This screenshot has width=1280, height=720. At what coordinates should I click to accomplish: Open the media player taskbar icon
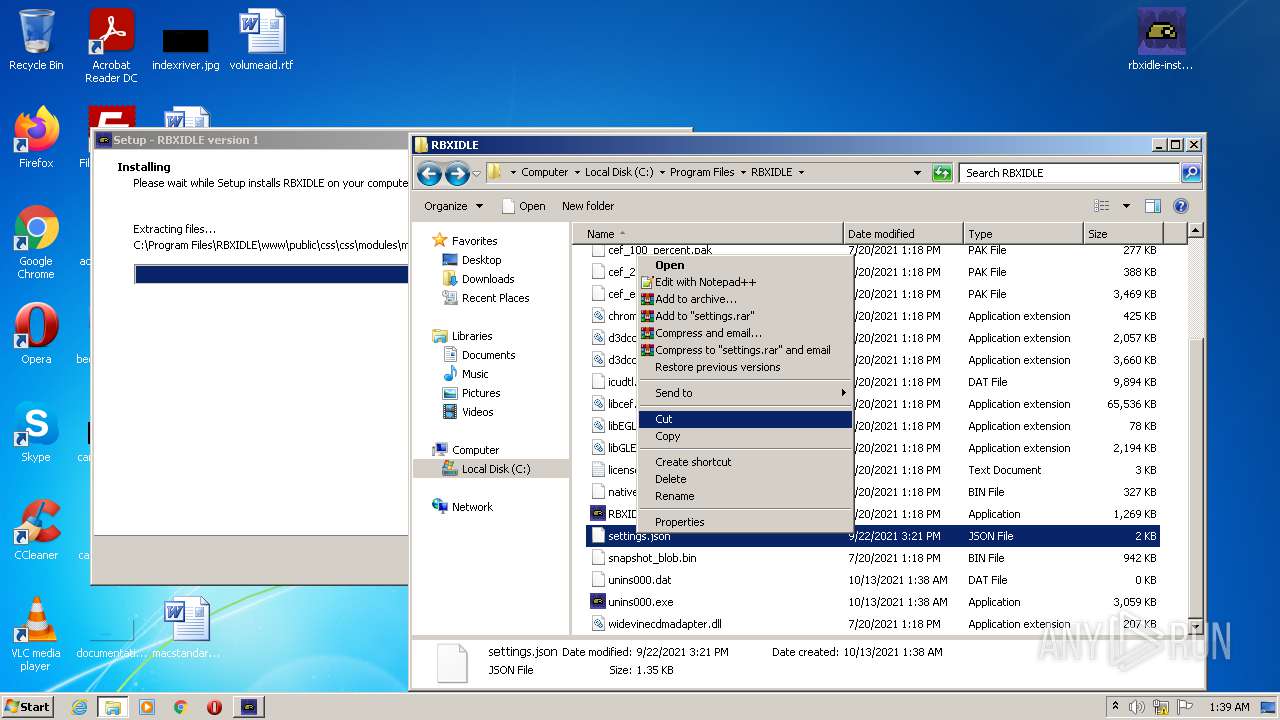pos(147,707)
